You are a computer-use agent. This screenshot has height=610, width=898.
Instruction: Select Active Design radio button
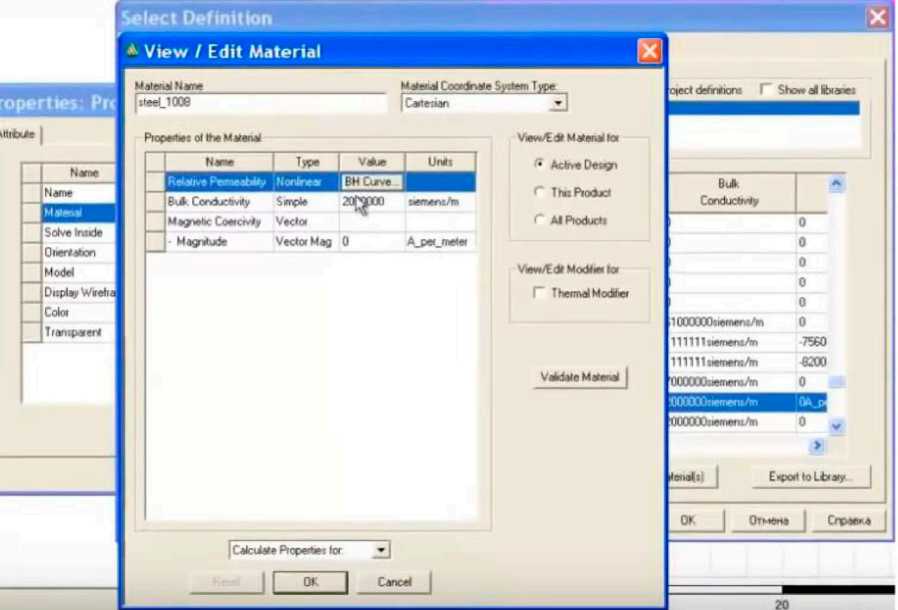pos(539,164)
